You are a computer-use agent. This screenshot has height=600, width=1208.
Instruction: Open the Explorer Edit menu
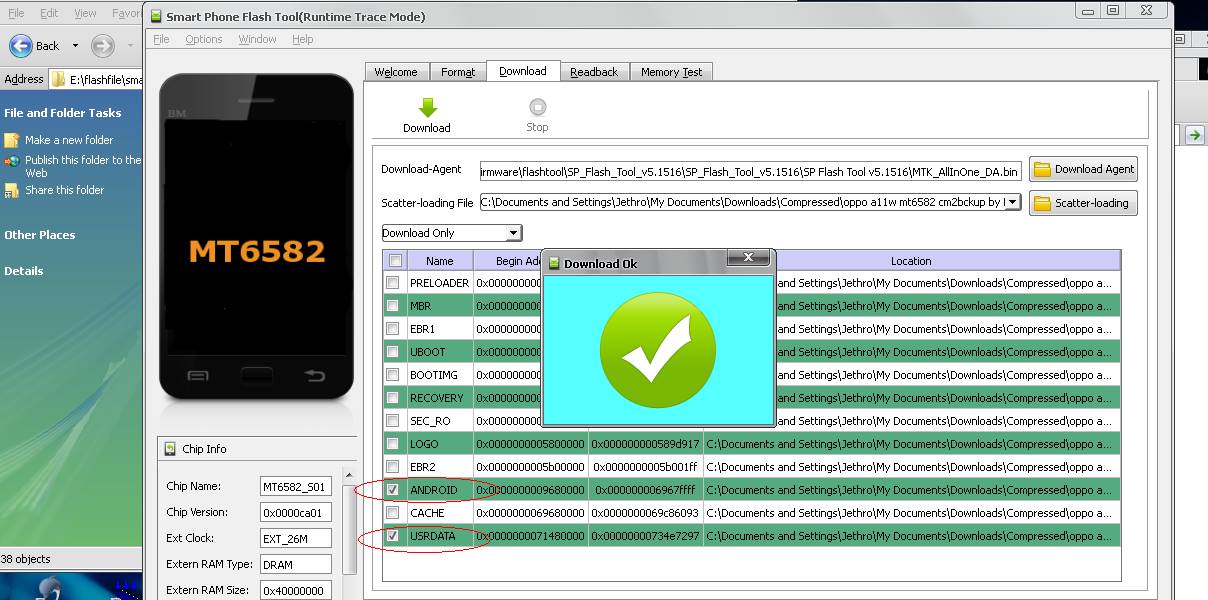pyautogui.click(x=49, y=14)
